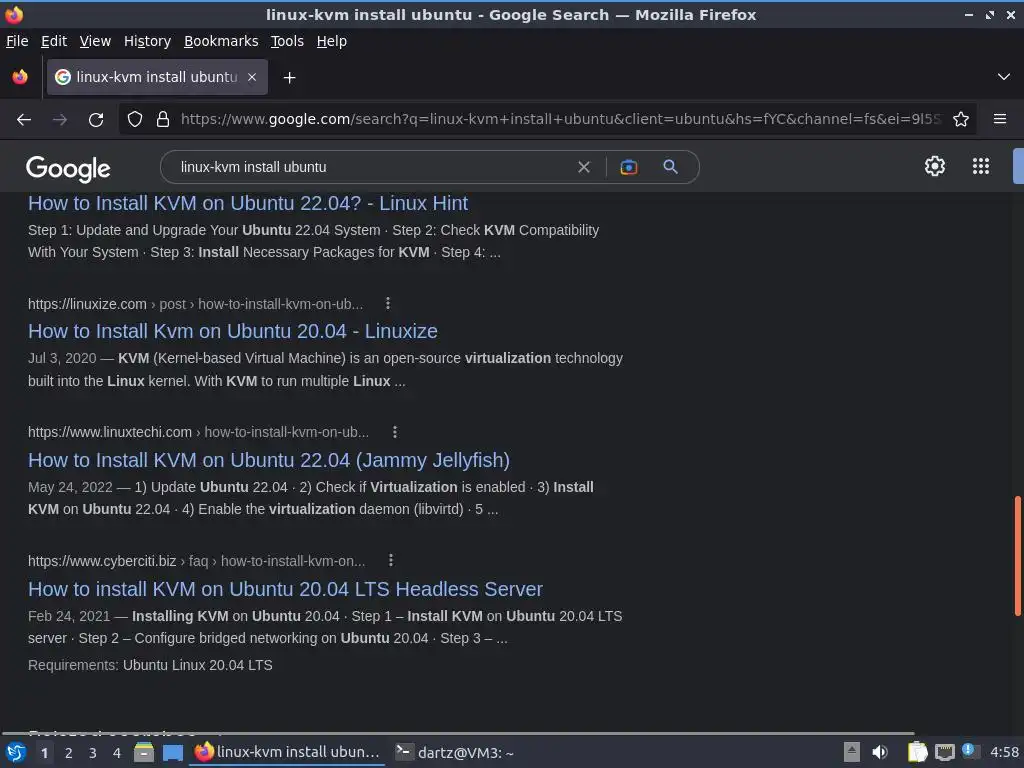This screenshot has width=1024, height=768.
Task: Close the linux-kvm install ubuntu tab
Action: point(252,77)
